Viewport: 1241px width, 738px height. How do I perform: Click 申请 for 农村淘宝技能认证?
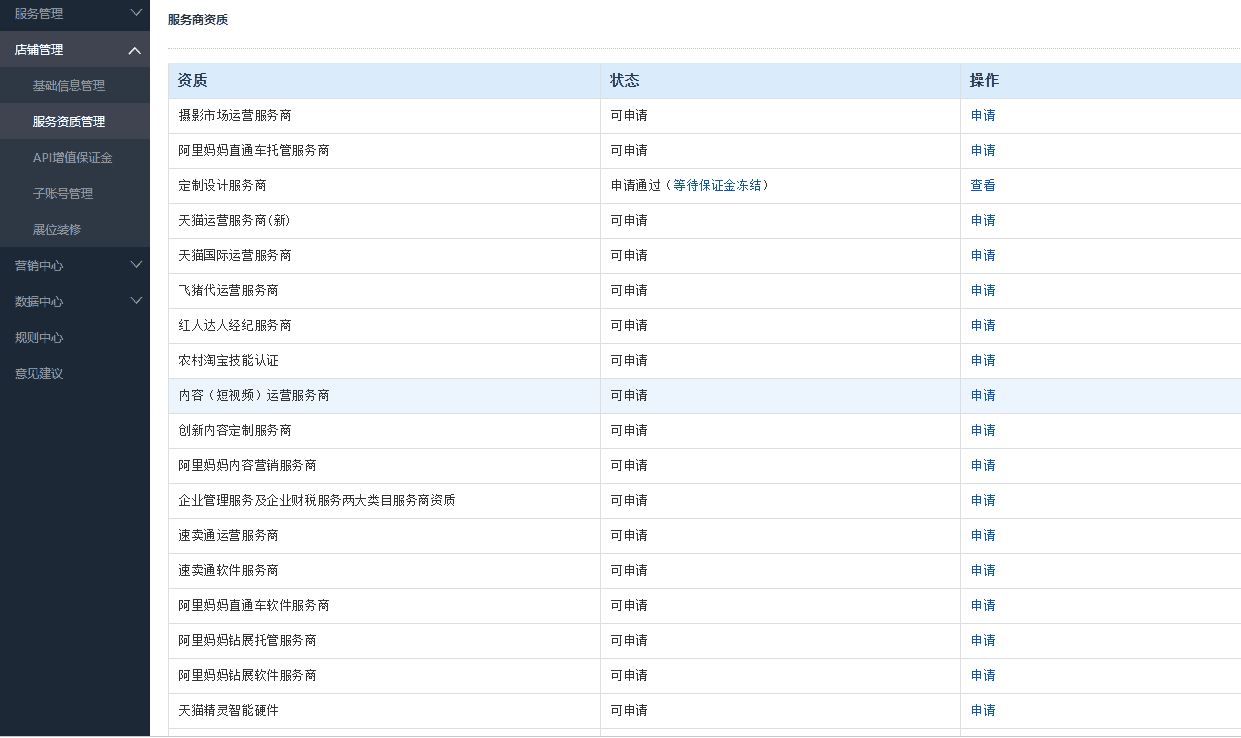pyautogui.click(x=983, y=361)
